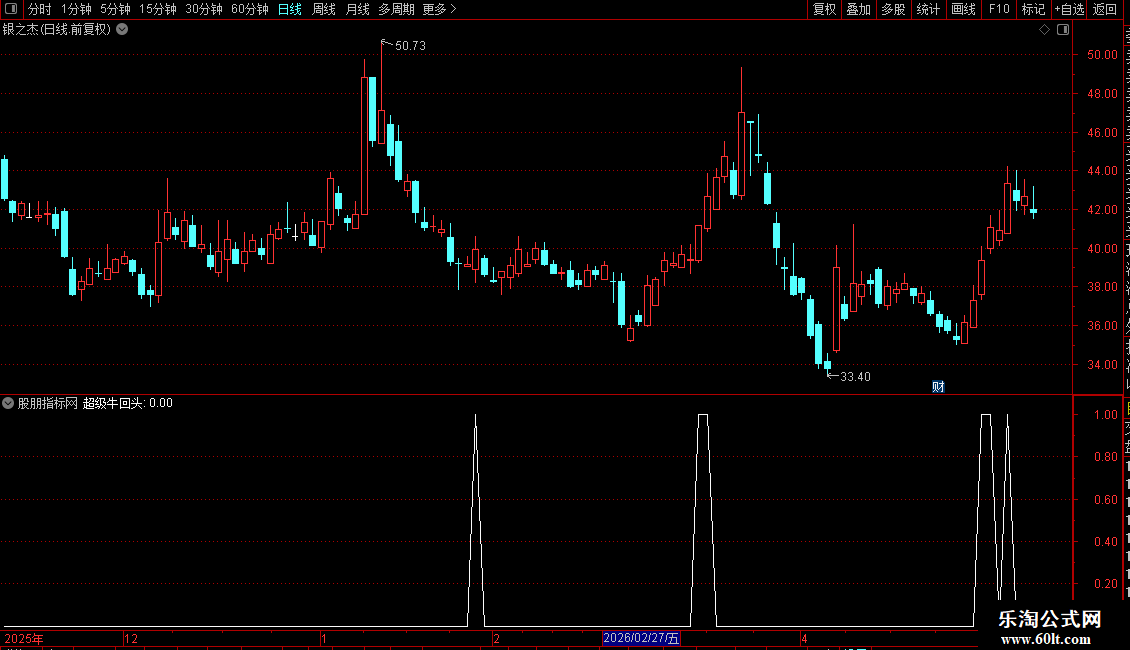Open the 多周期 multi-period view
Viewport: 1130px width, 650px height.
pyautogui.click(x=396, y=9)
